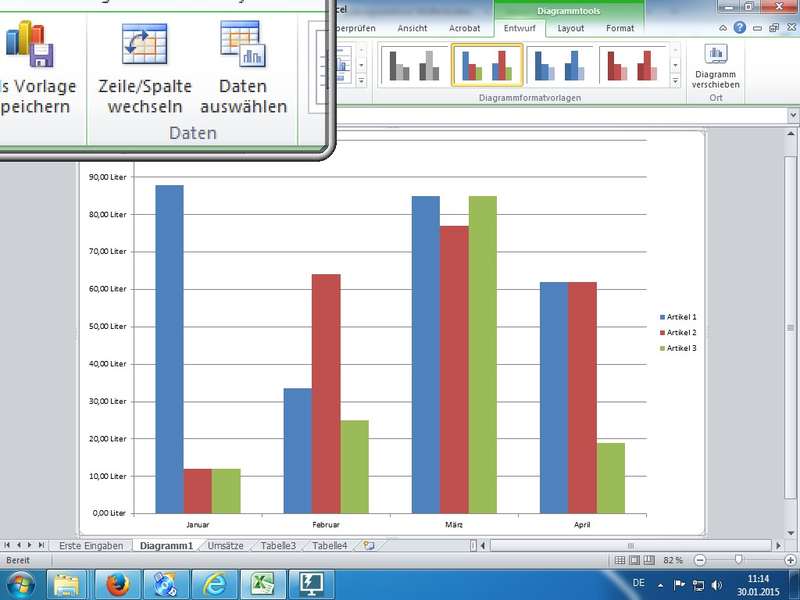This screenshot has width=800, height=600.
Task: Select the multicolor chart style thumbnail
Action: pos(487,65)
